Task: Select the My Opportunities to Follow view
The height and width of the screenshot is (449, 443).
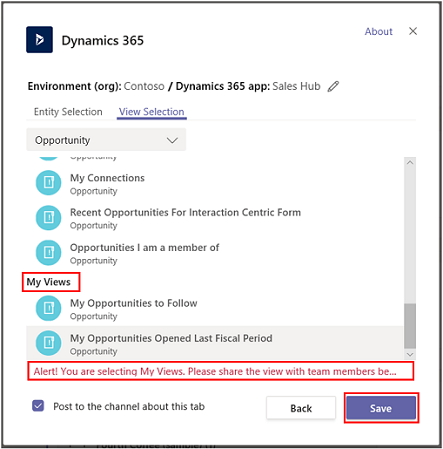Action: point(215,309)
